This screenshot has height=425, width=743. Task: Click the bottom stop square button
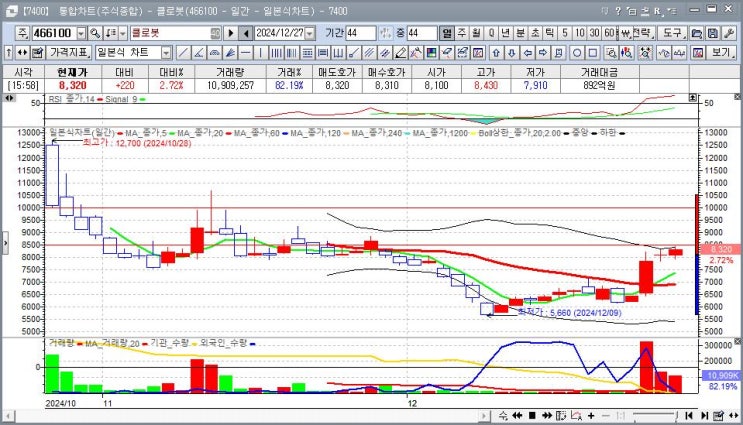pos(532,416)
